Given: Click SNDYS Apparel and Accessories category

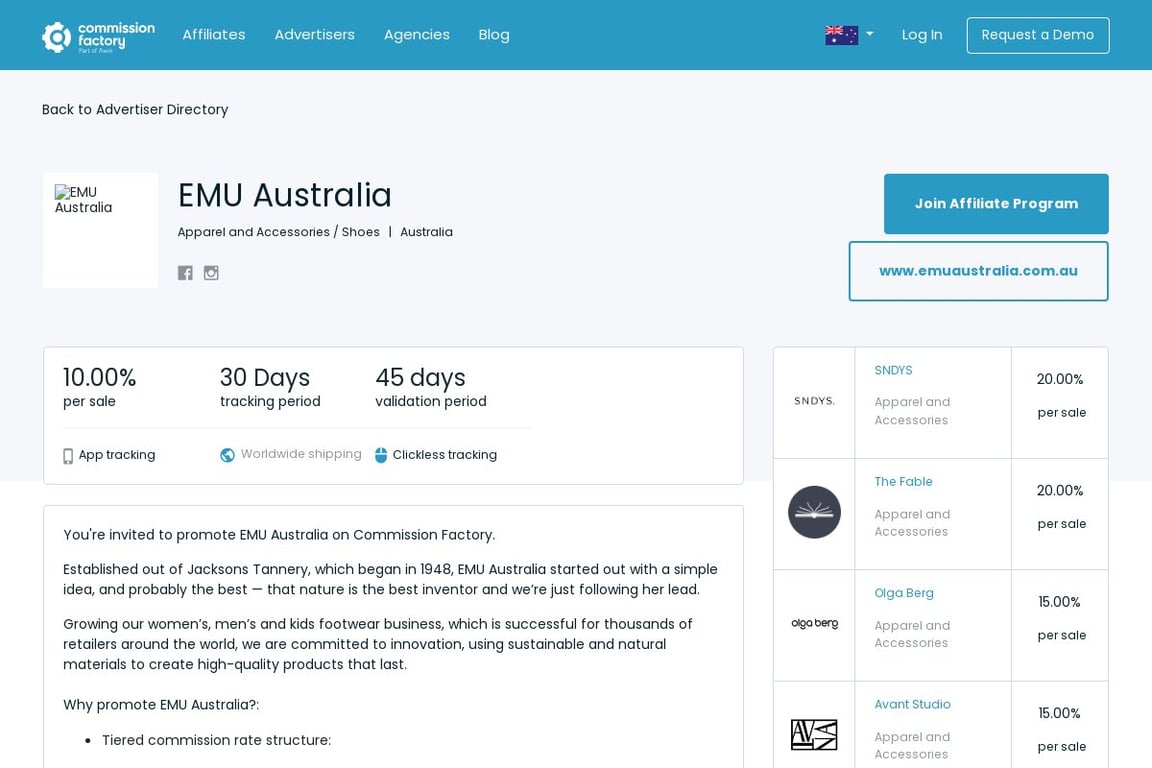Looking at the screenshot, I should pos(912,411).
